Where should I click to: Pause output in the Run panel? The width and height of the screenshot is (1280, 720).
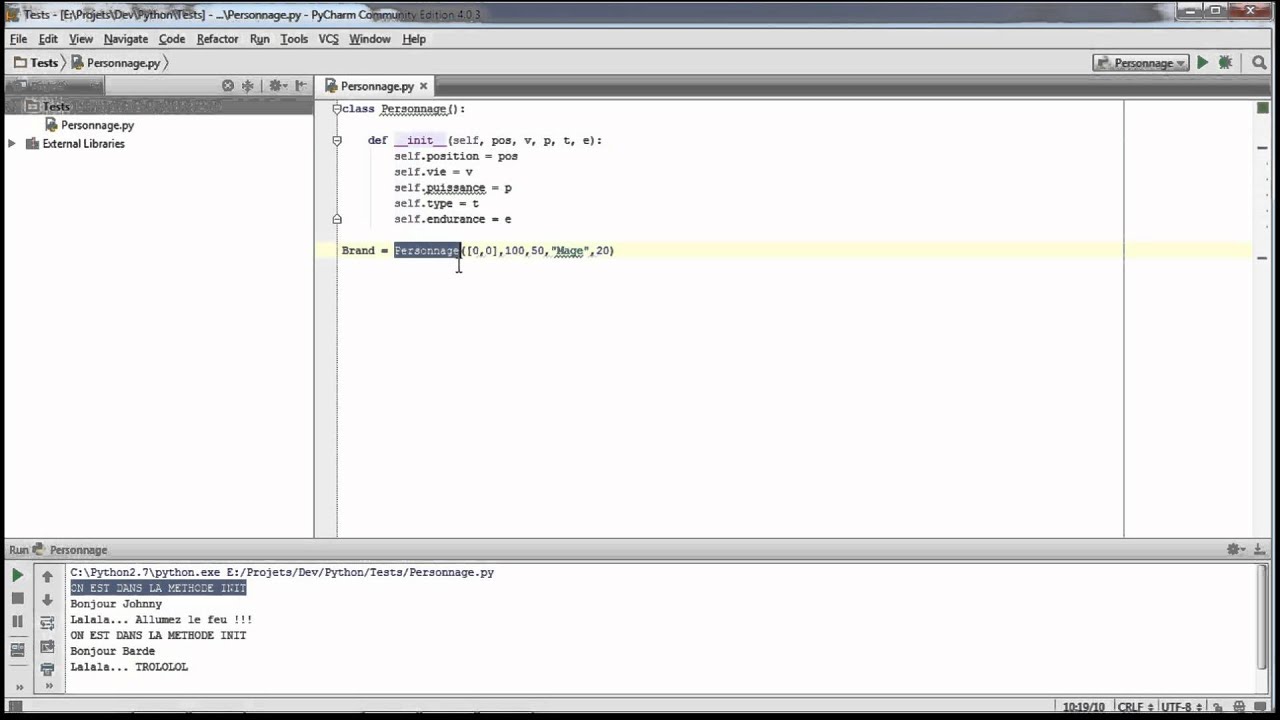click(17, 621)
